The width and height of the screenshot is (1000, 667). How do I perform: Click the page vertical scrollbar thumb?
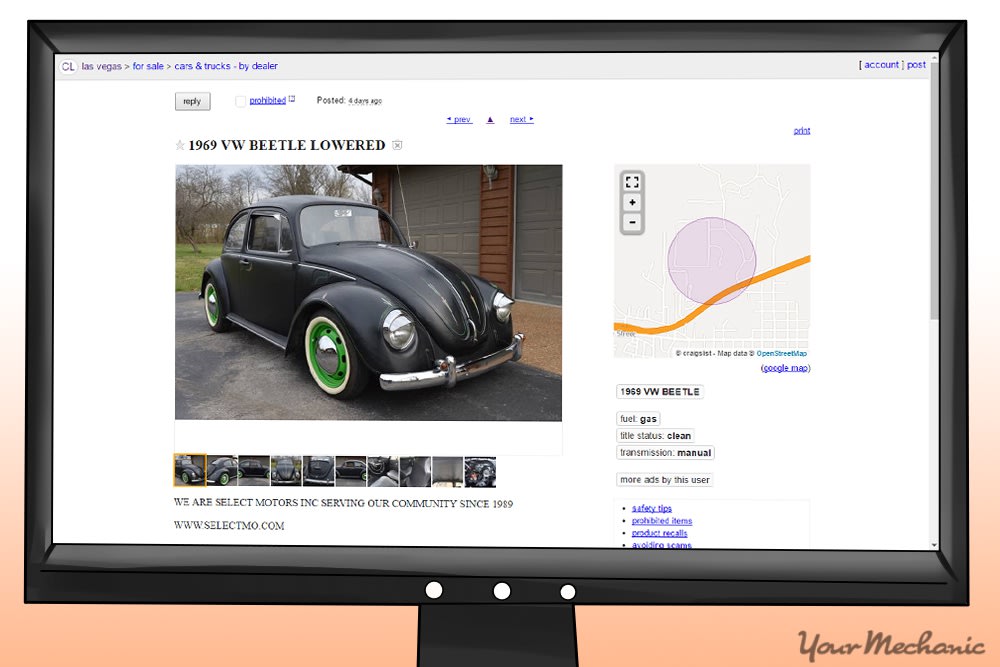pos(934,190)
